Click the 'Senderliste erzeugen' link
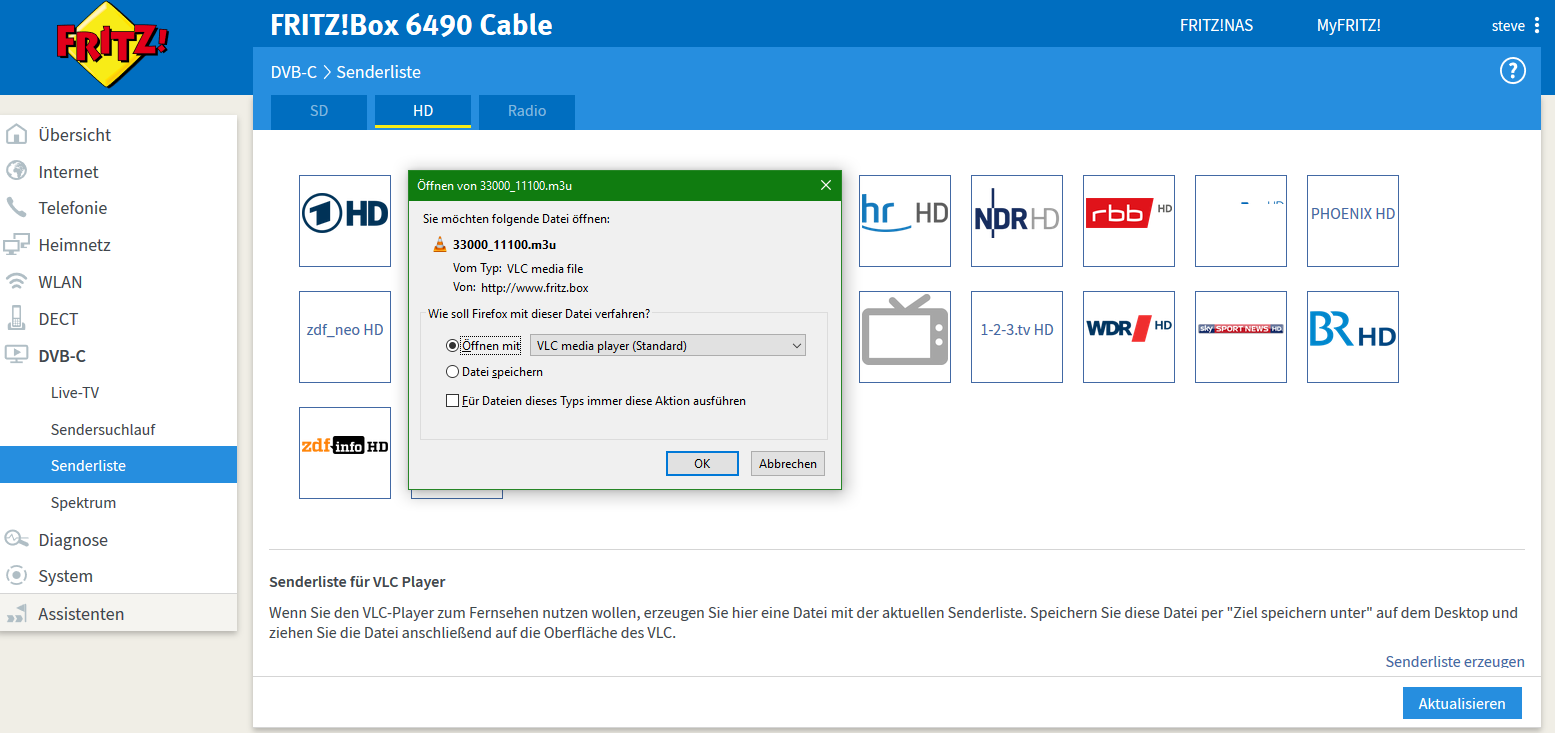Viewport: 1555px width, 733px height. (1455, 661)
